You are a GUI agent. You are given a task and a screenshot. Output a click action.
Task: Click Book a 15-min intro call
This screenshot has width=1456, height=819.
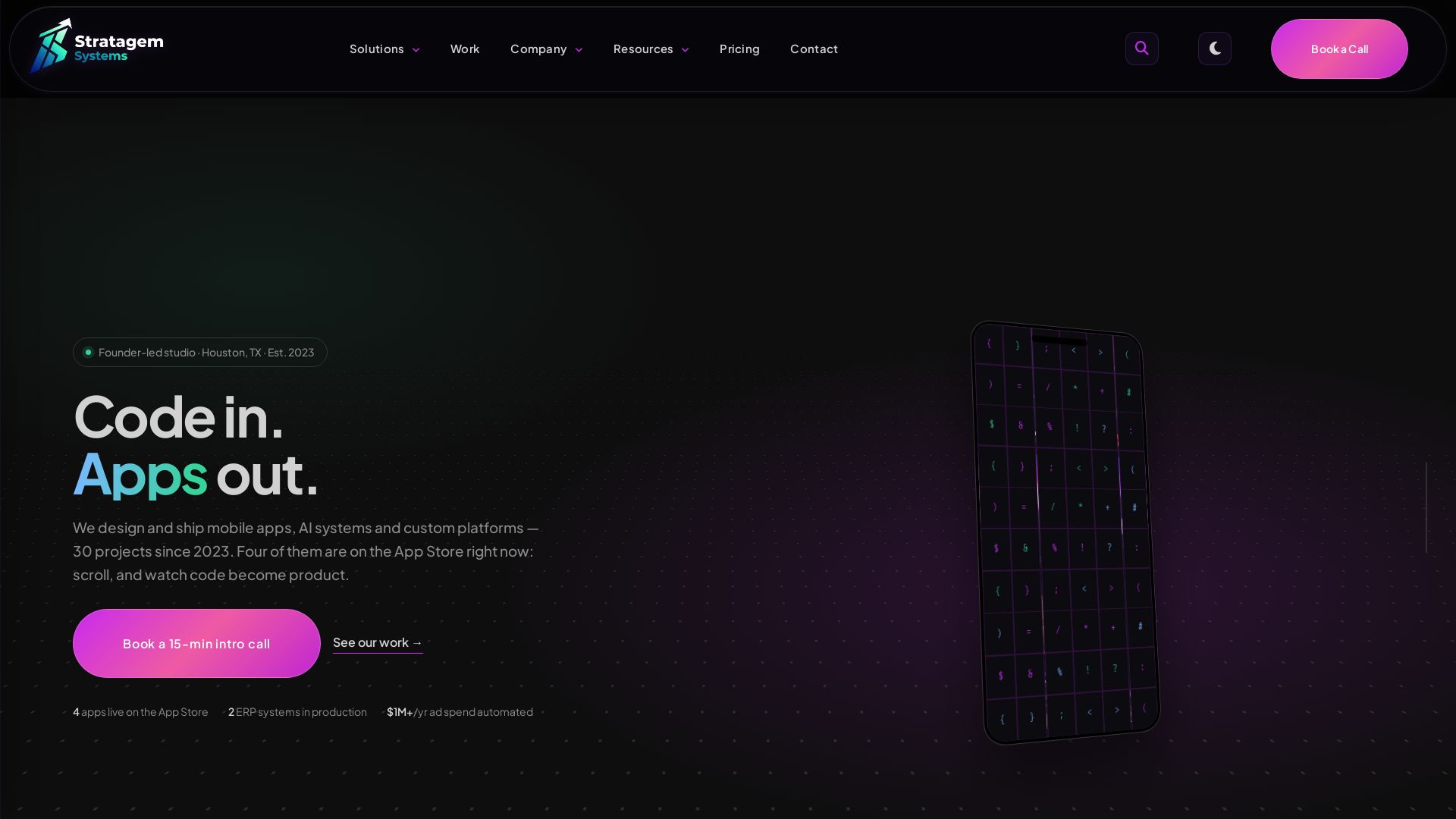point(196,643)
